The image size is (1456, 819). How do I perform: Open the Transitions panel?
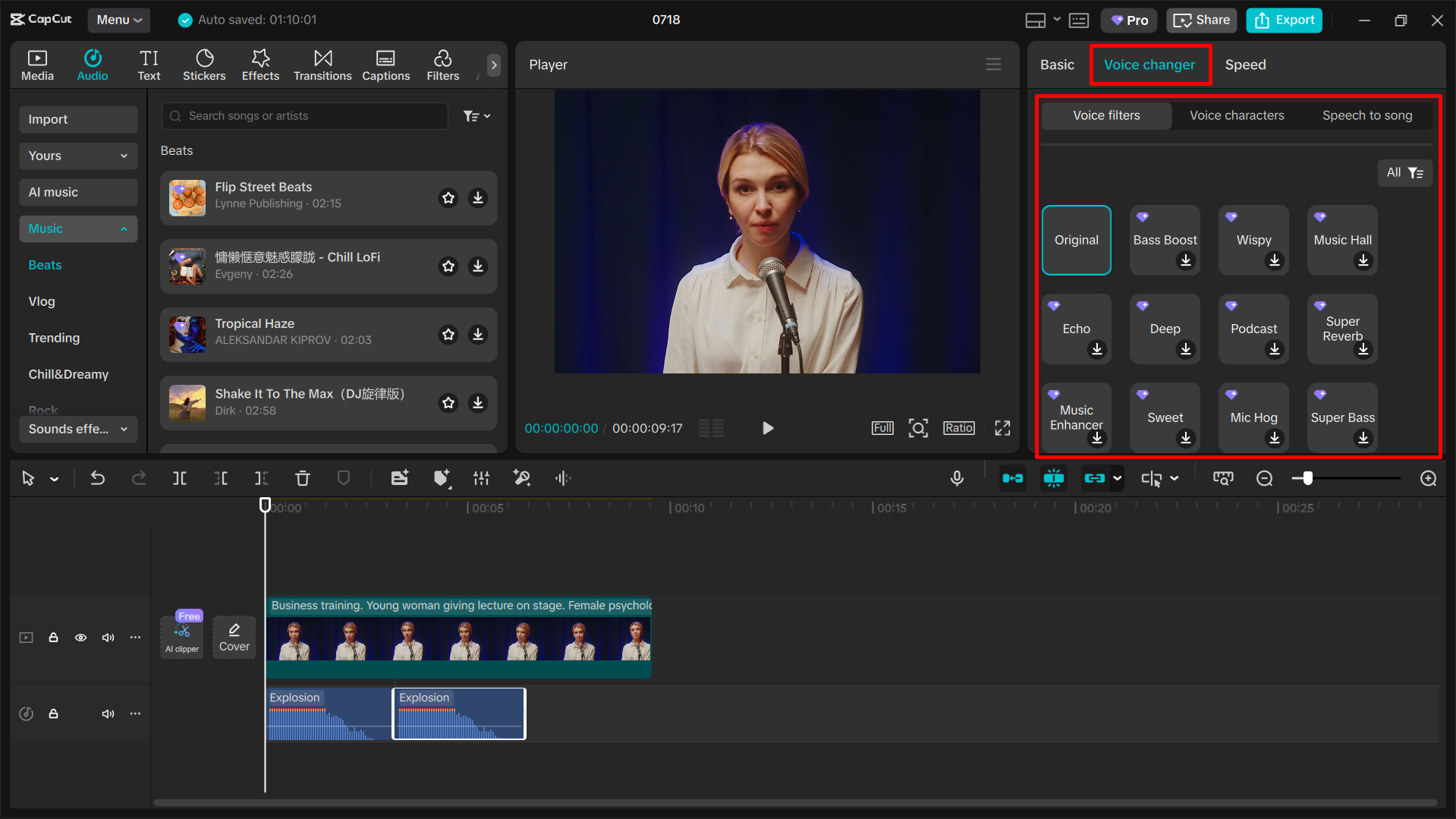tap(322, 65)
